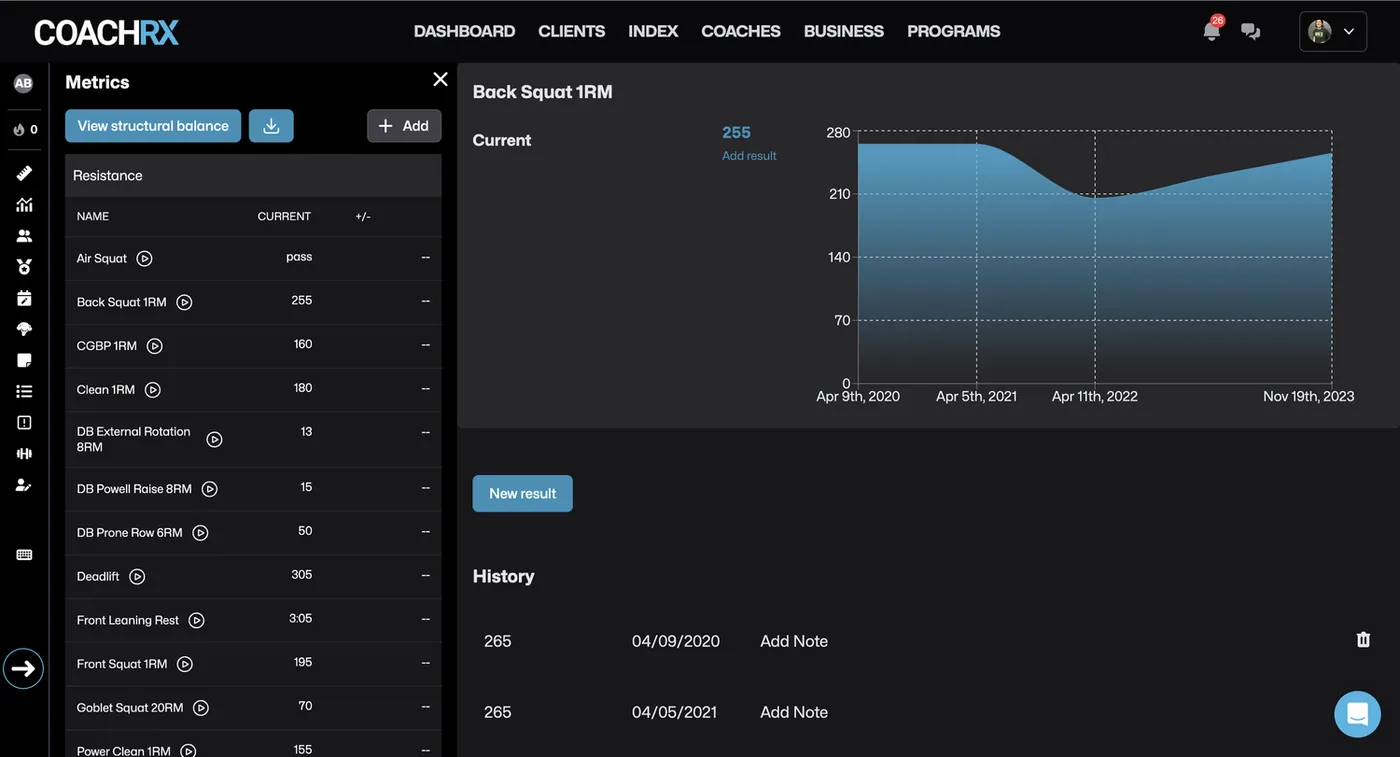Play the CGBP 1RM video icon

click(x=154, y=346)
